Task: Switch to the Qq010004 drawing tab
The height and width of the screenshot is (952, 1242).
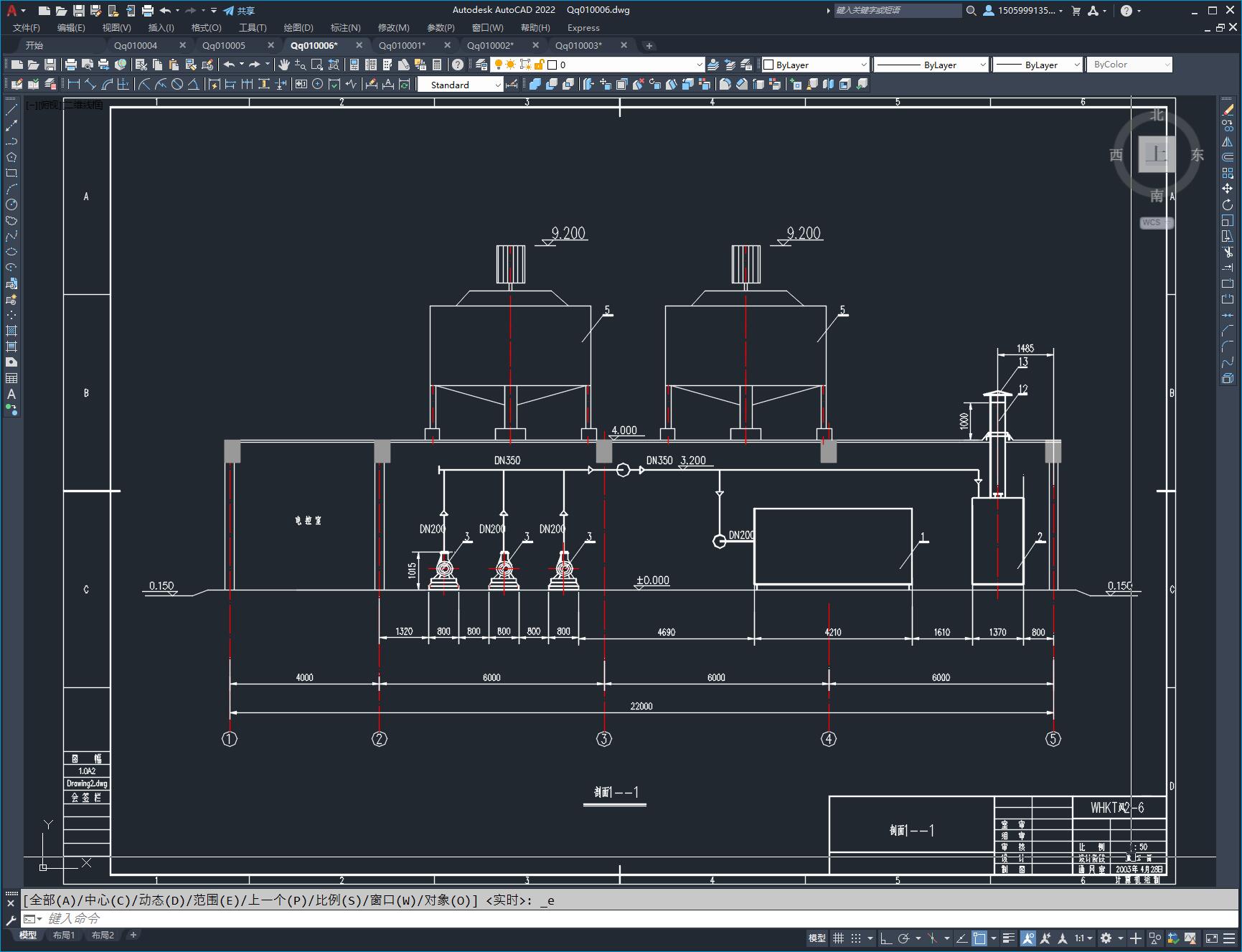Action: 136,45
